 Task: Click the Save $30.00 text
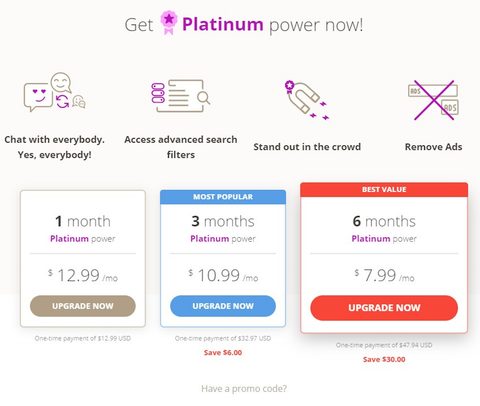(x=384, y=360)
